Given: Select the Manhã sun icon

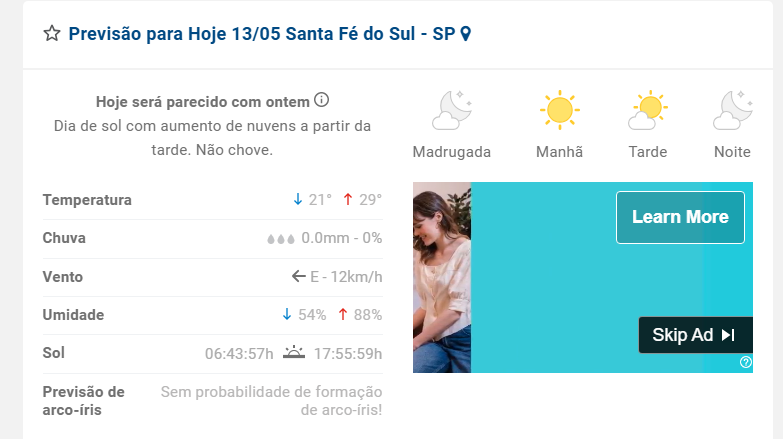Looking at the screenshot, I should [559, 110].
